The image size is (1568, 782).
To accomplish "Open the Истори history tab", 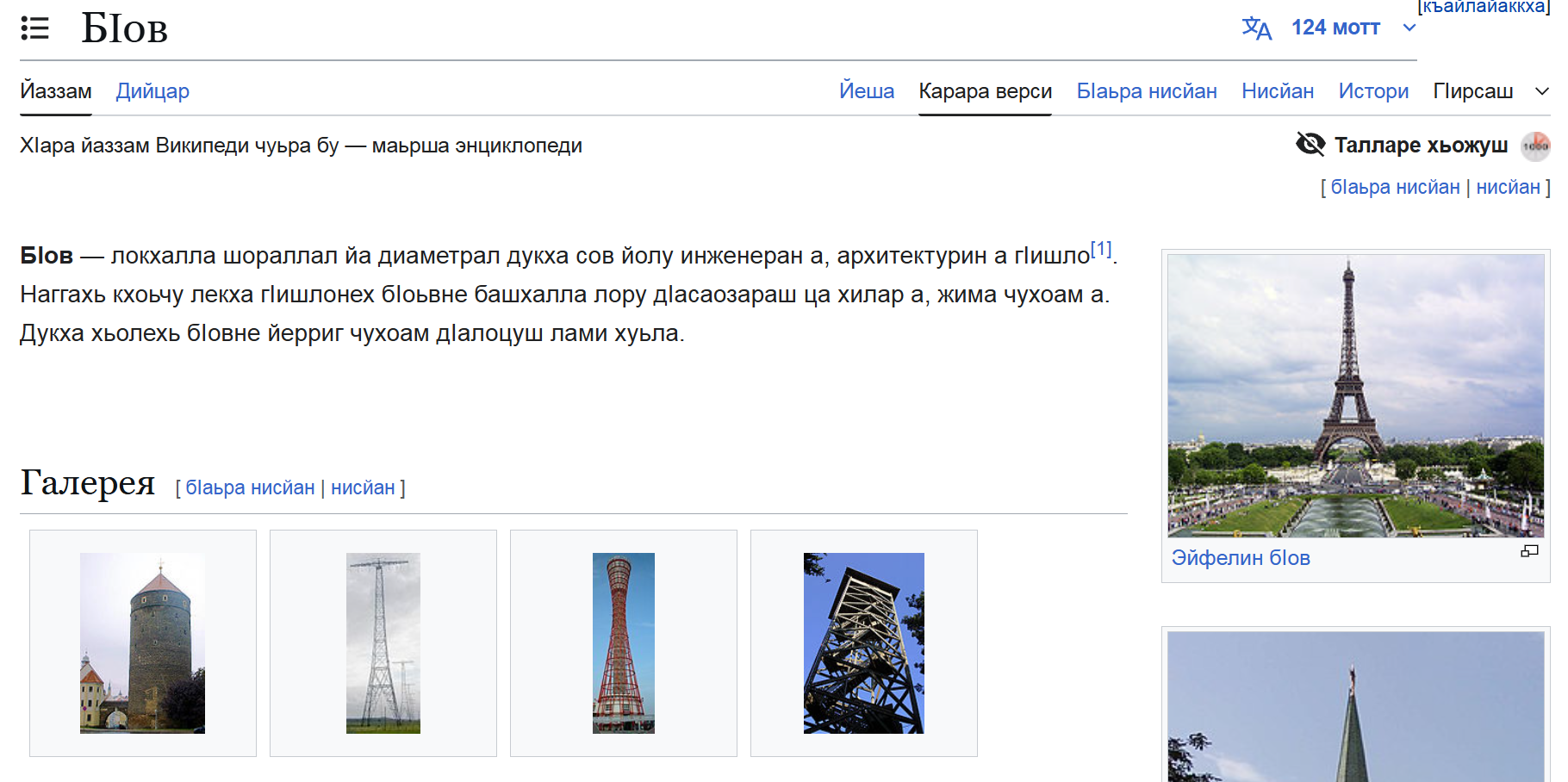I will pyautogui.click(x=1372, y=91).
